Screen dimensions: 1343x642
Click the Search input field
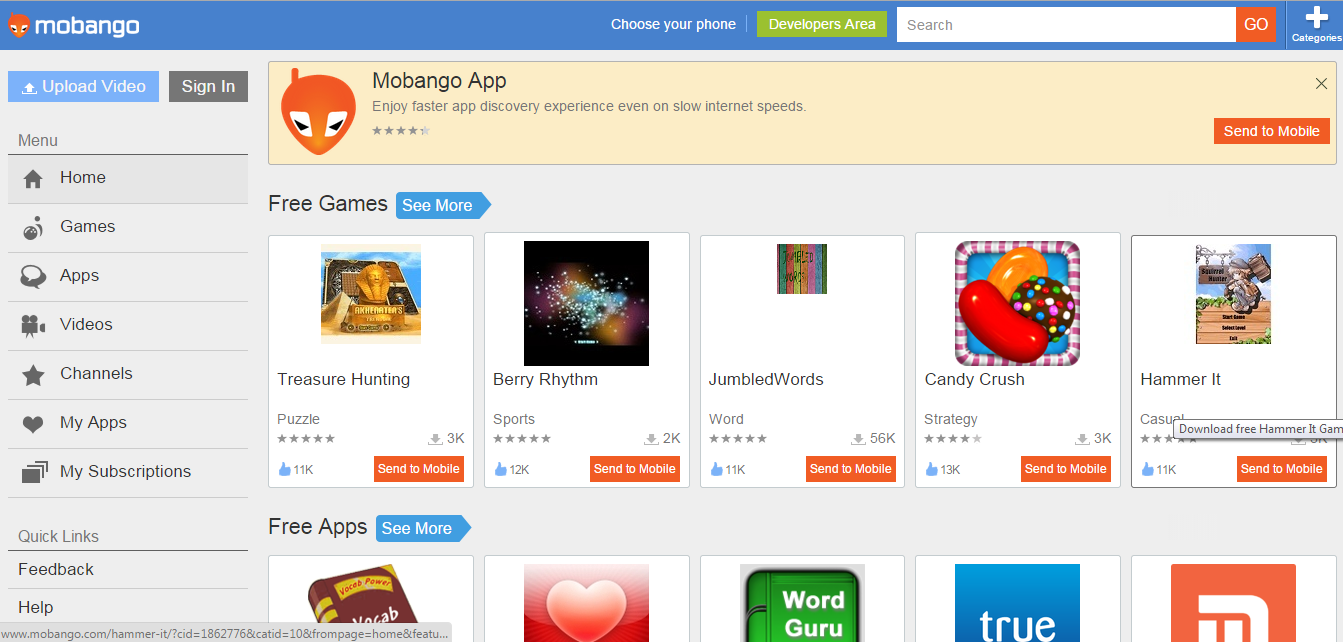pyautogui.click(x=1066, y=25)
